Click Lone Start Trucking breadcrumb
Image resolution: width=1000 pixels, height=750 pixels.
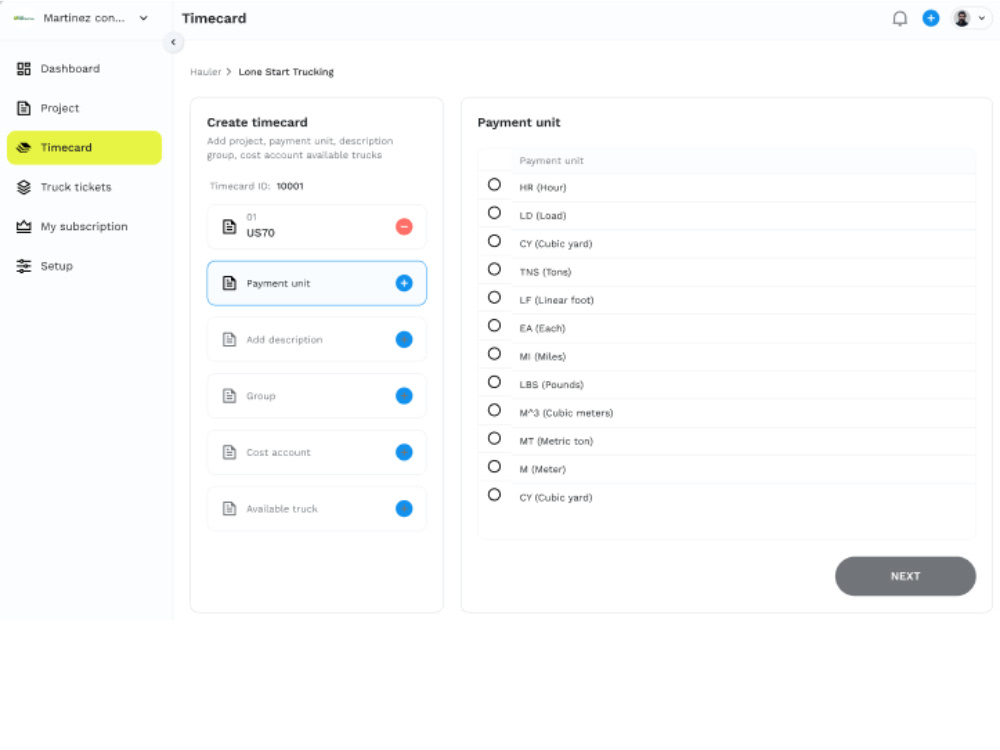pos(286,72)
